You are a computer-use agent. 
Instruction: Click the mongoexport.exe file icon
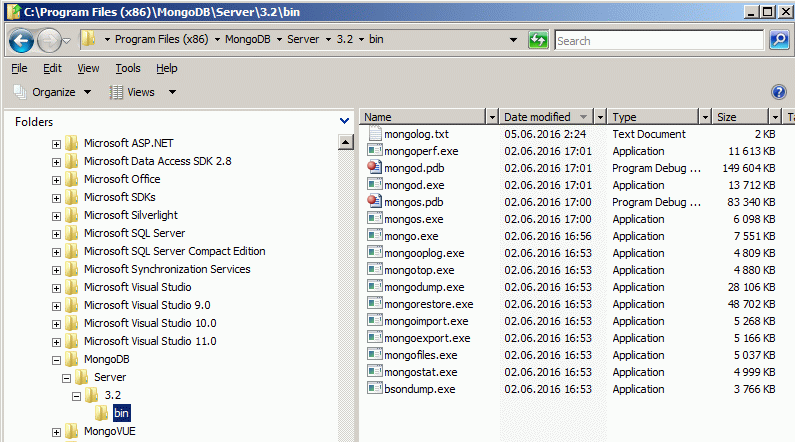(x=375, y=338)
